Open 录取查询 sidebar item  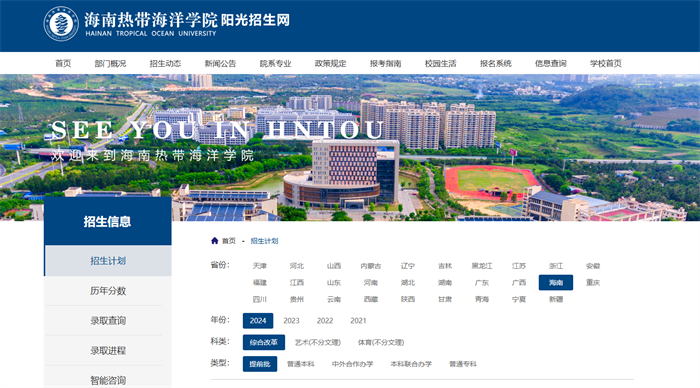point(108,321)
